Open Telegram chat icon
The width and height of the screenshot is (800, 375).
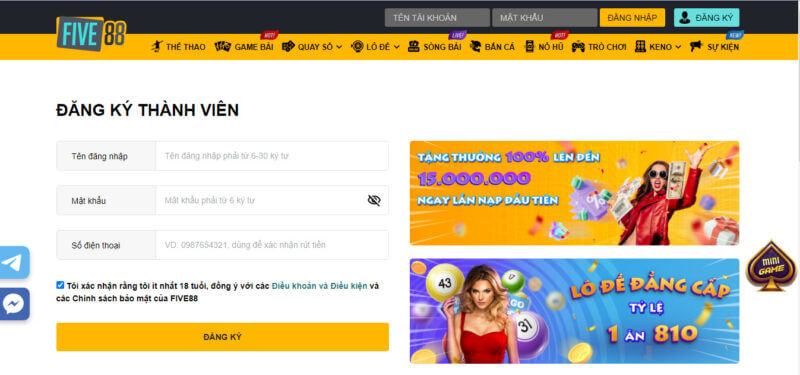pyautogui.click(x=14, y=262)
